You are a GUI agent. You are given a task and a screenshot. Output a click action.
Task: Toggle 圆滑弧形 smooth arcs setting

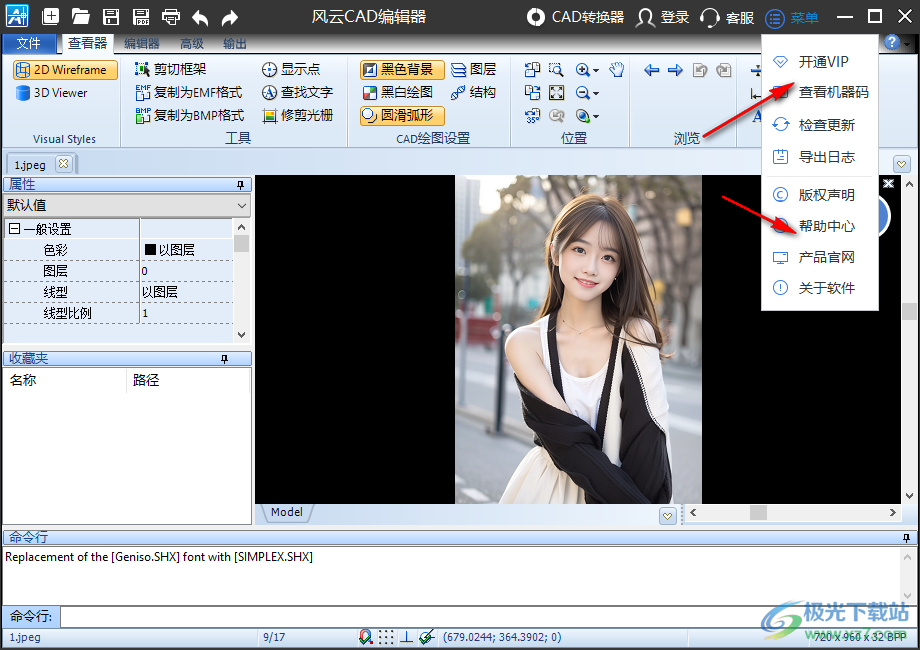[x=402, y=115]
